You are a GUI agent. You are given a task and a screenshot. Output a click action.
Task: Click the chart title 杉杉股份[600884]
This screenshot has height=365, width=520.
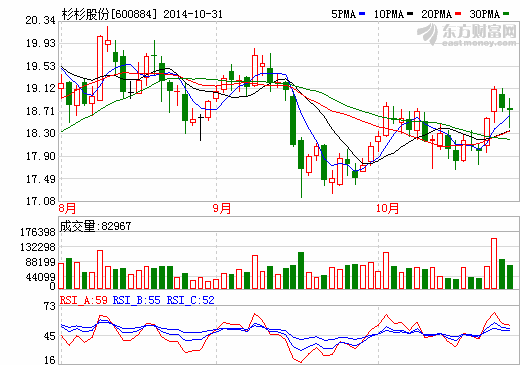click(x=109, y=14)
